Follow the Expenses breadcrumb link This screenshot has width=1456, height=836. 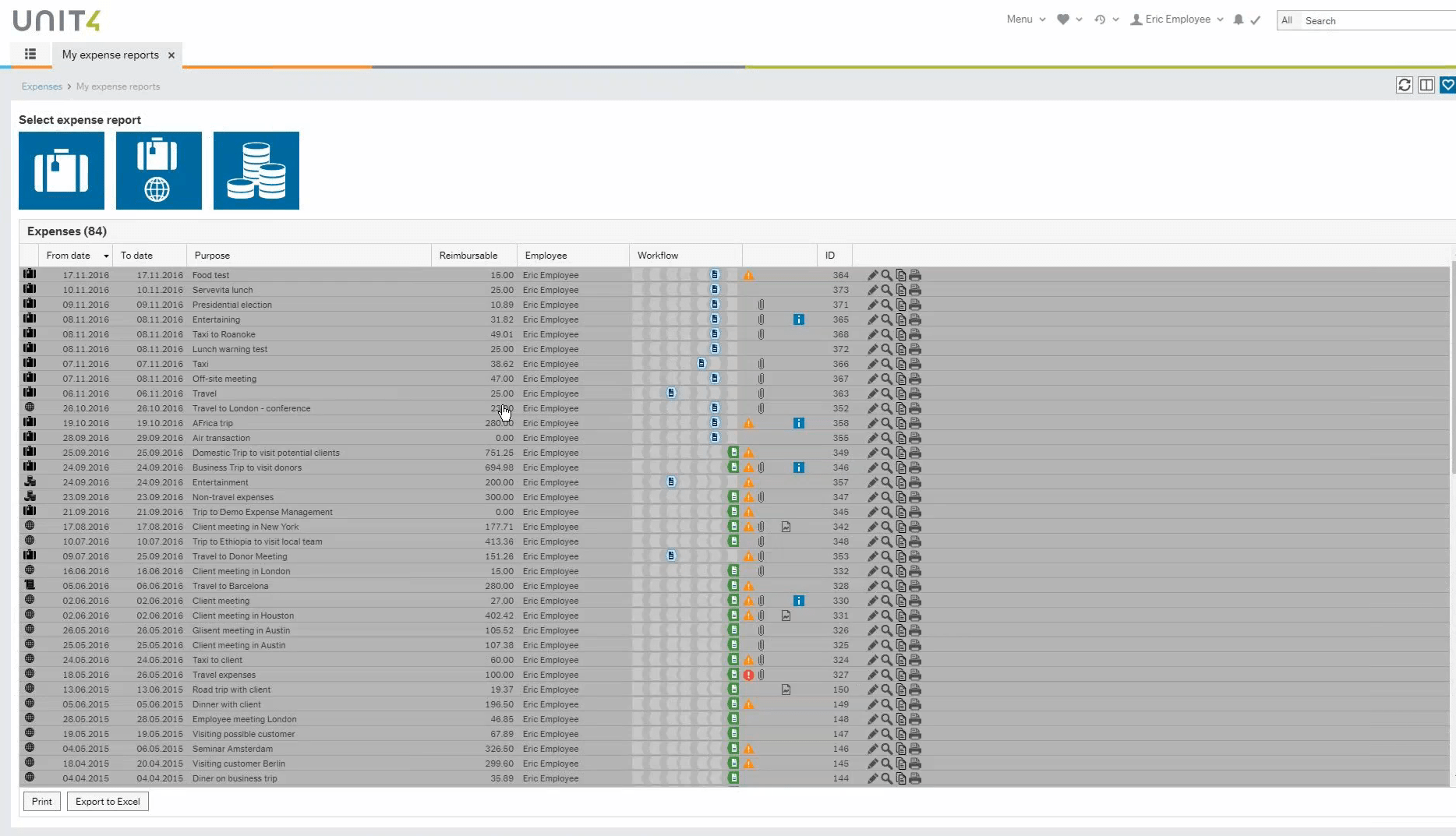coord(42,86)
